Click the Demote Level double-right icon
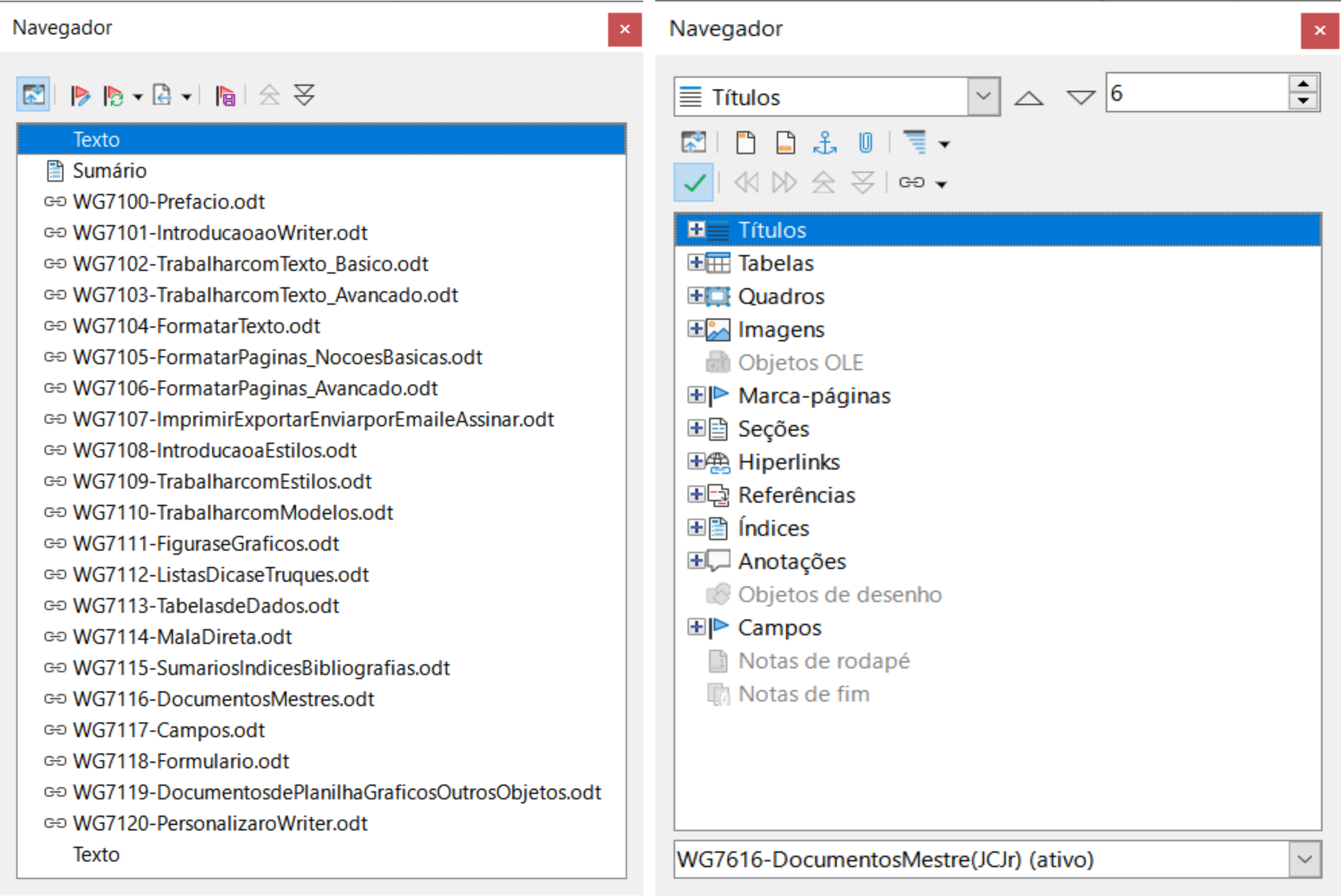This screenshot has height=896, width=1341. (x=784, y=183)
